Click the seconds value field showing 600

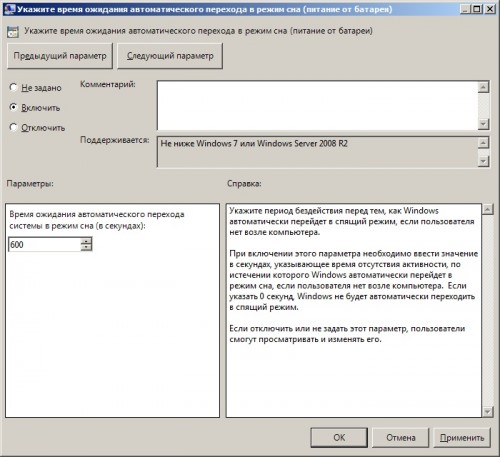tap(45, 244)
